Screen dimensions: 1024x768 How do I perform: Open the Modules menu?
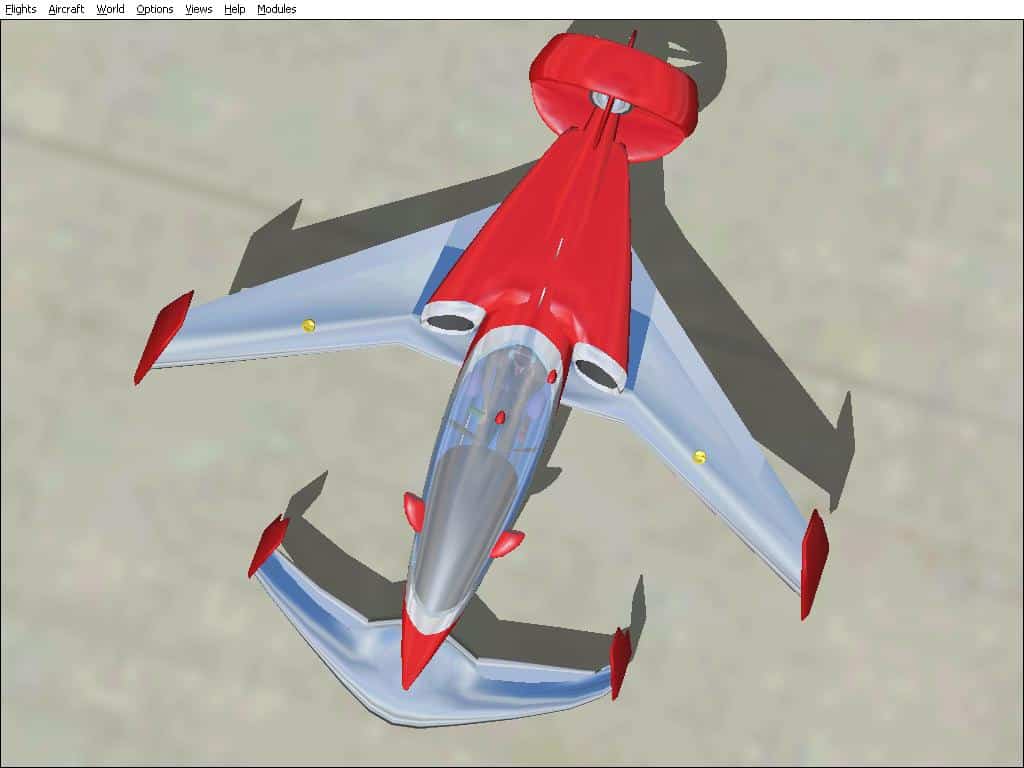click(x=277, y=9)
